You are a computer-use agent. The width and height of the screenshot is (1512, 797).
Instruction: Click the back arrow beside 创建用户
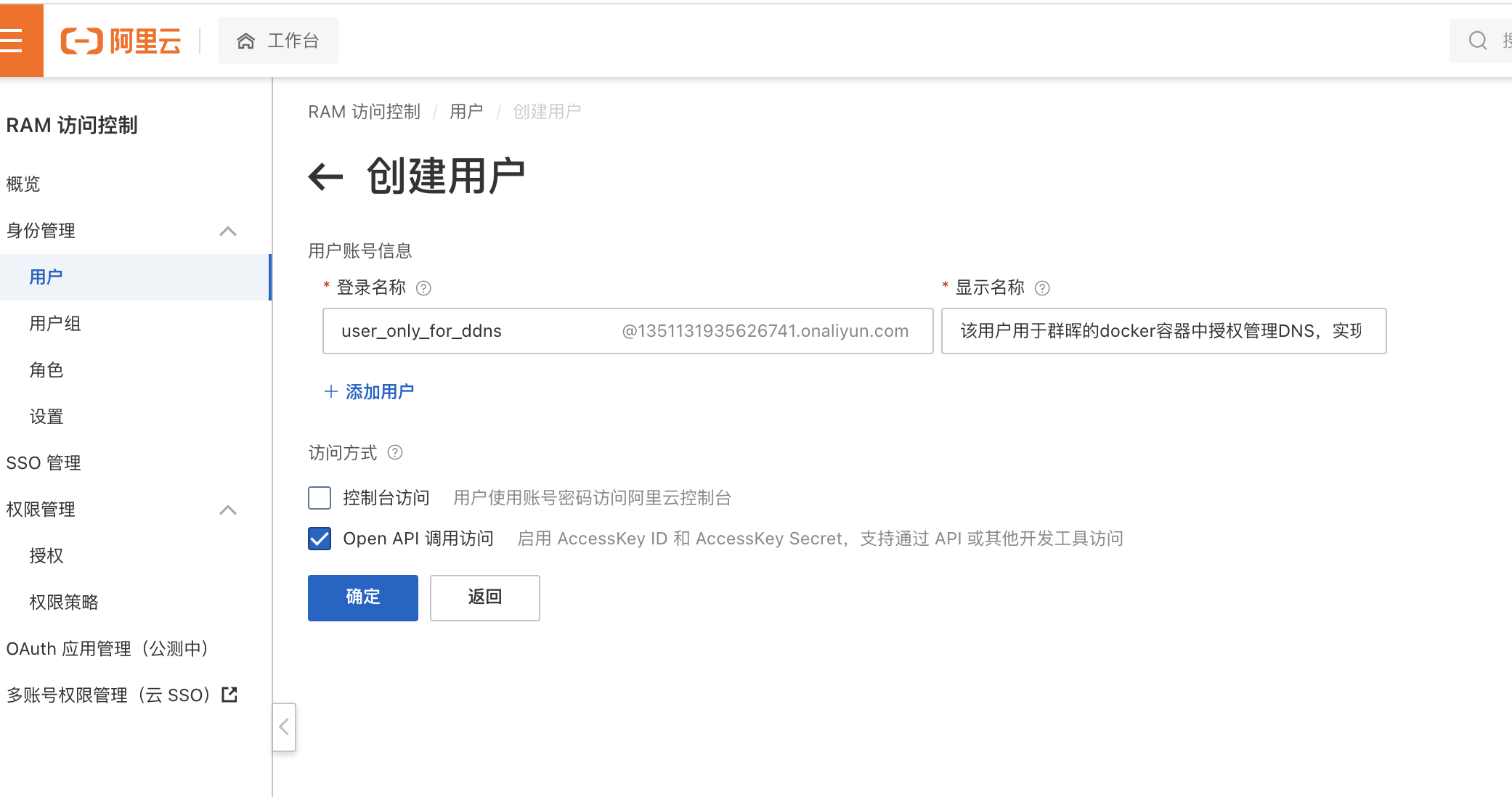coord(325,176)
